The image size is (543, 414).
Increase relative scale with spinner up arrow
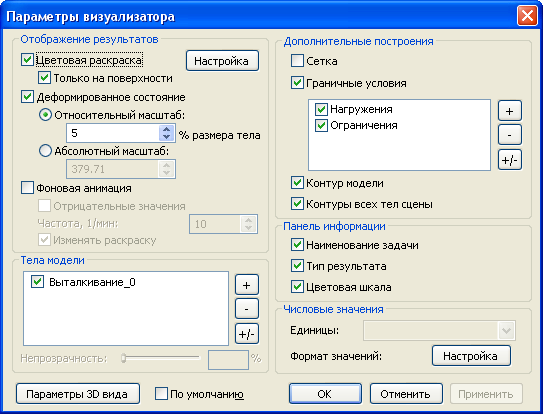coord(167,129)
